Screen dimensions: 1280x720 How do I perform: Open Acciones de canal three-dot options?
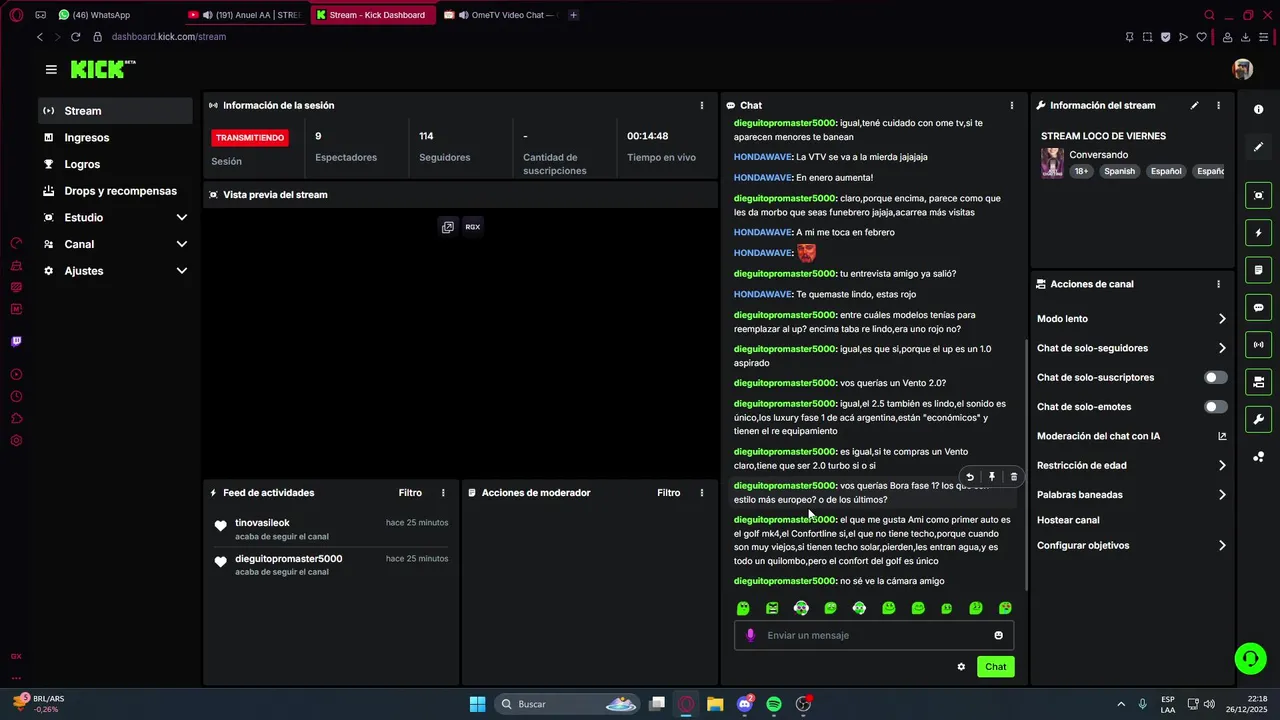[x=1218, y=284]
